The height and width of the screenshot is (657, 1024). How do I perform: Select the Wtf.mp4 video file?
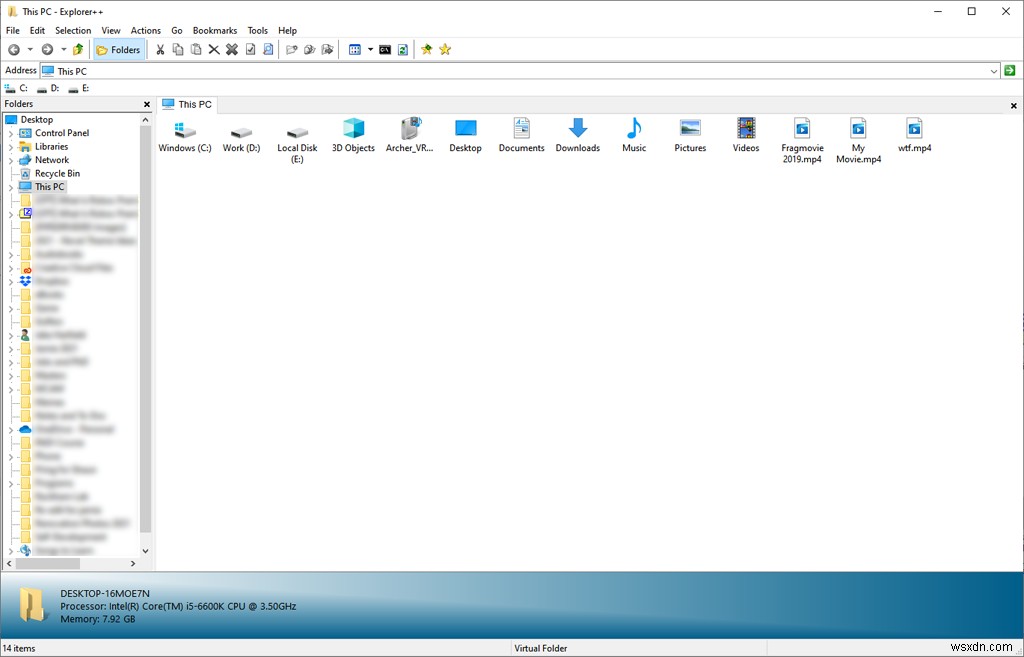(914, 131)
